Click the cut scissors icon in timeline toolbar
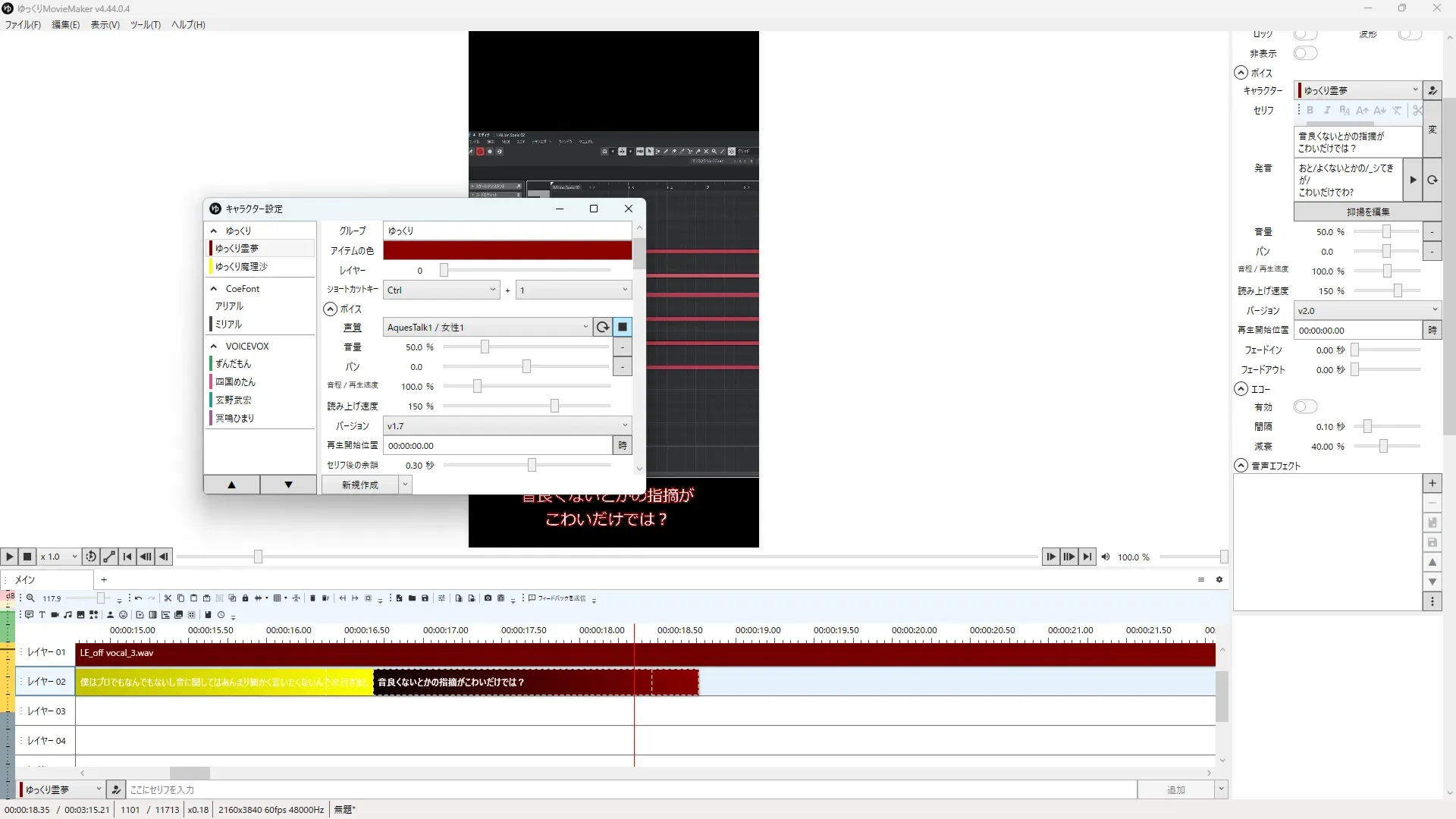 [168, 598]
